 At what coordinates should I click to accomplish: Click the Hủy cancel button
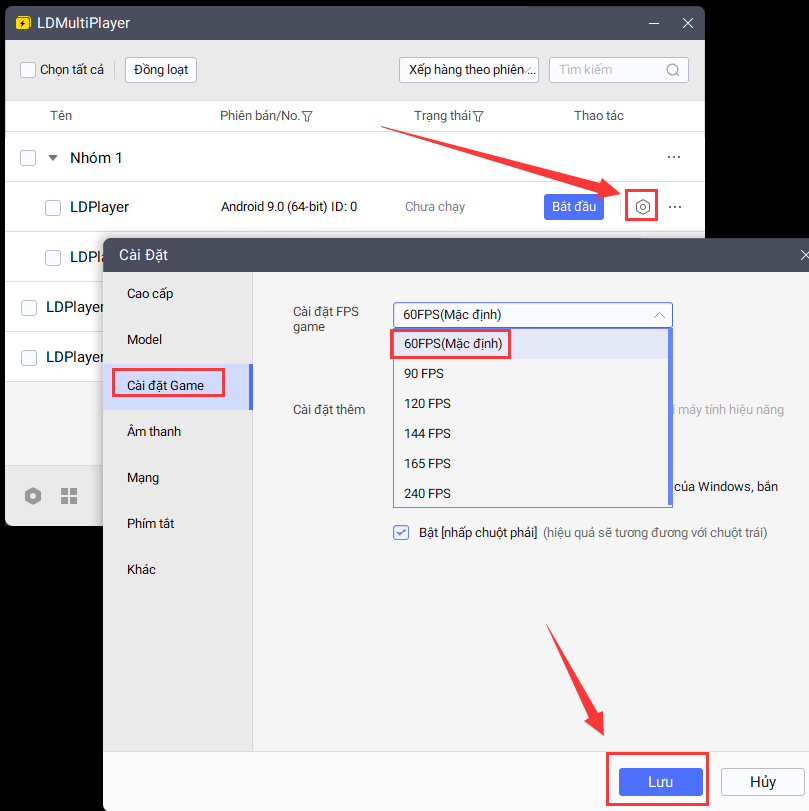(762, 782)
